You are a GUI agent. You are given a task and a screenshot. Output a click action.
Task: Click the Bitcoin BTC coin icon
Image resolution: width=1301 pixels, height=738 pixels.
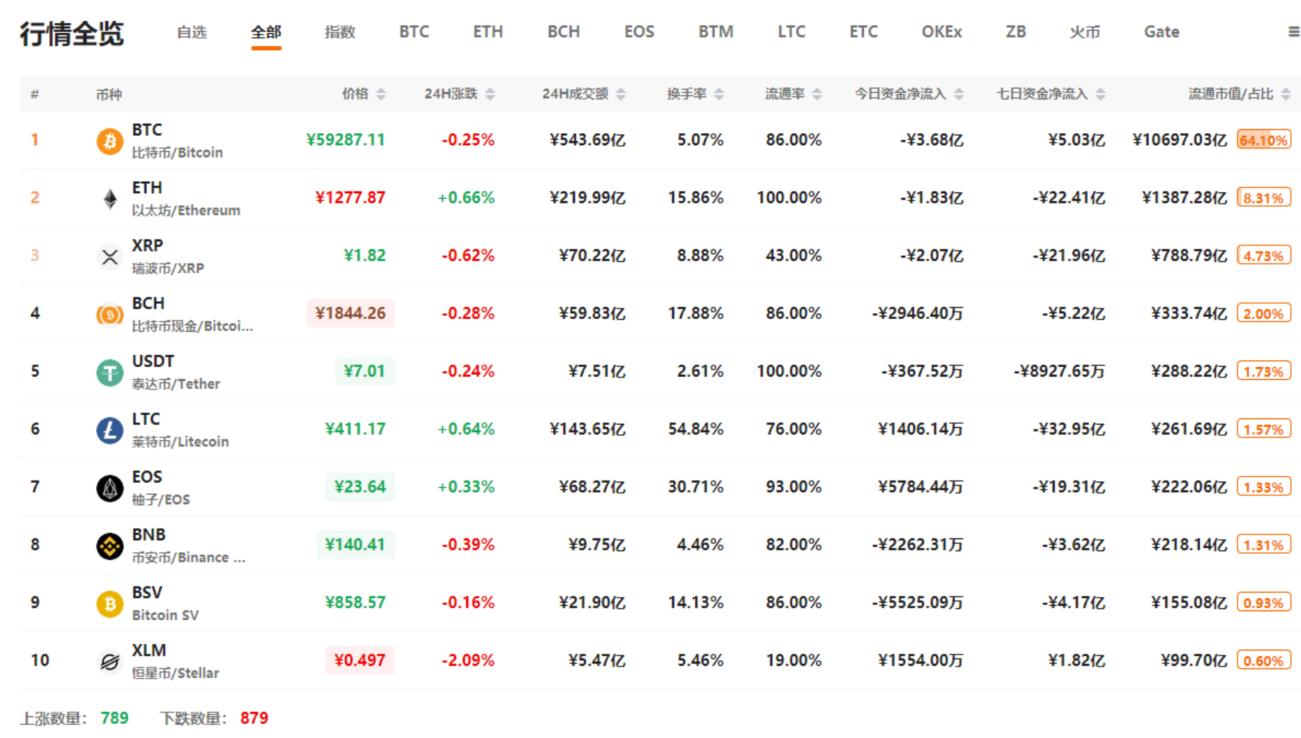(109, 141)
